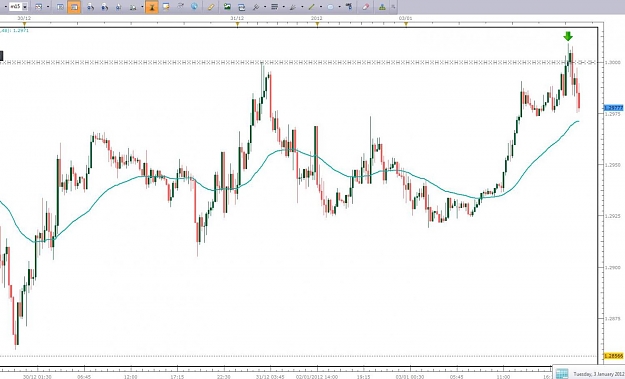The image size is (625, 379).
Task: Click the 30/12 01:30 time axis label
Action: click(x=37, y=377)
